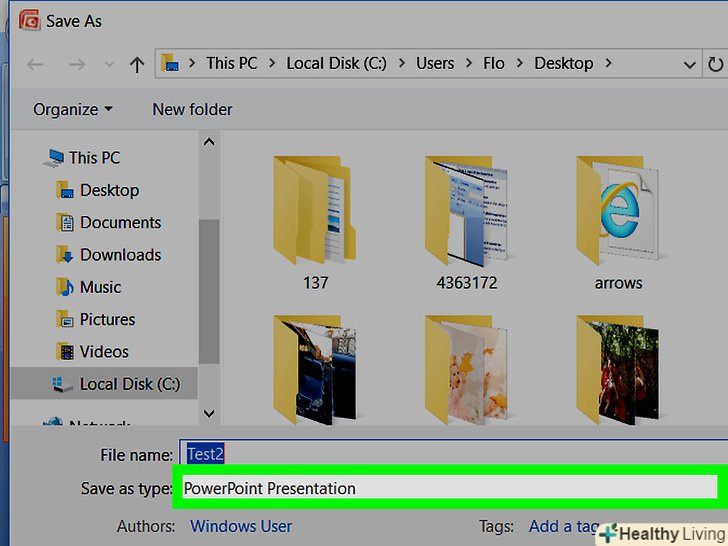728x546 pixels.
Task: Select This PC in the navigation tree
Action: [94, 158]
